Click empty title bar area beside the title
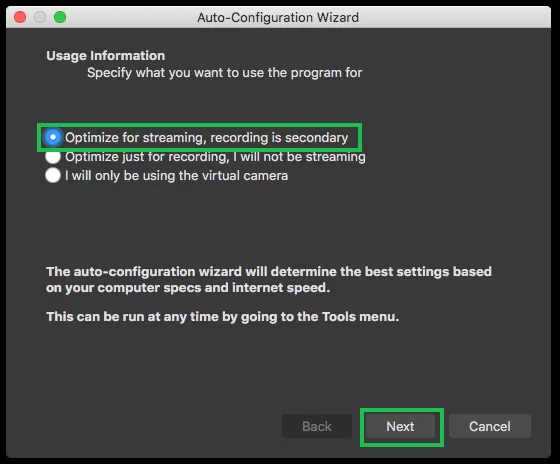This screenshot has width=560, height=464. click(x=454, y=17)
